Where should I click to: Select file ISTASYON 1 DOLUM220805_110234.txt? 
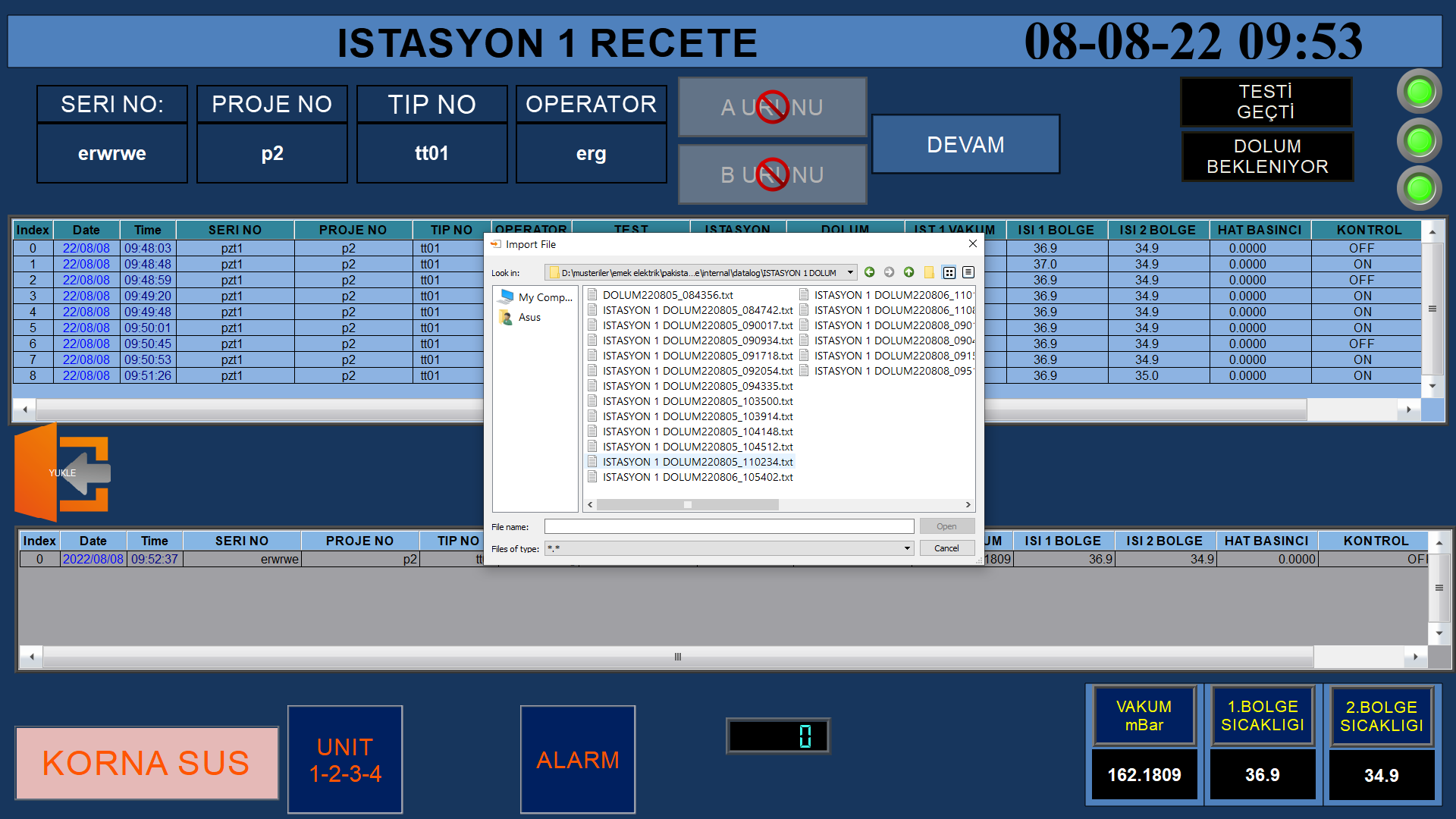click(x=697, y=462)
